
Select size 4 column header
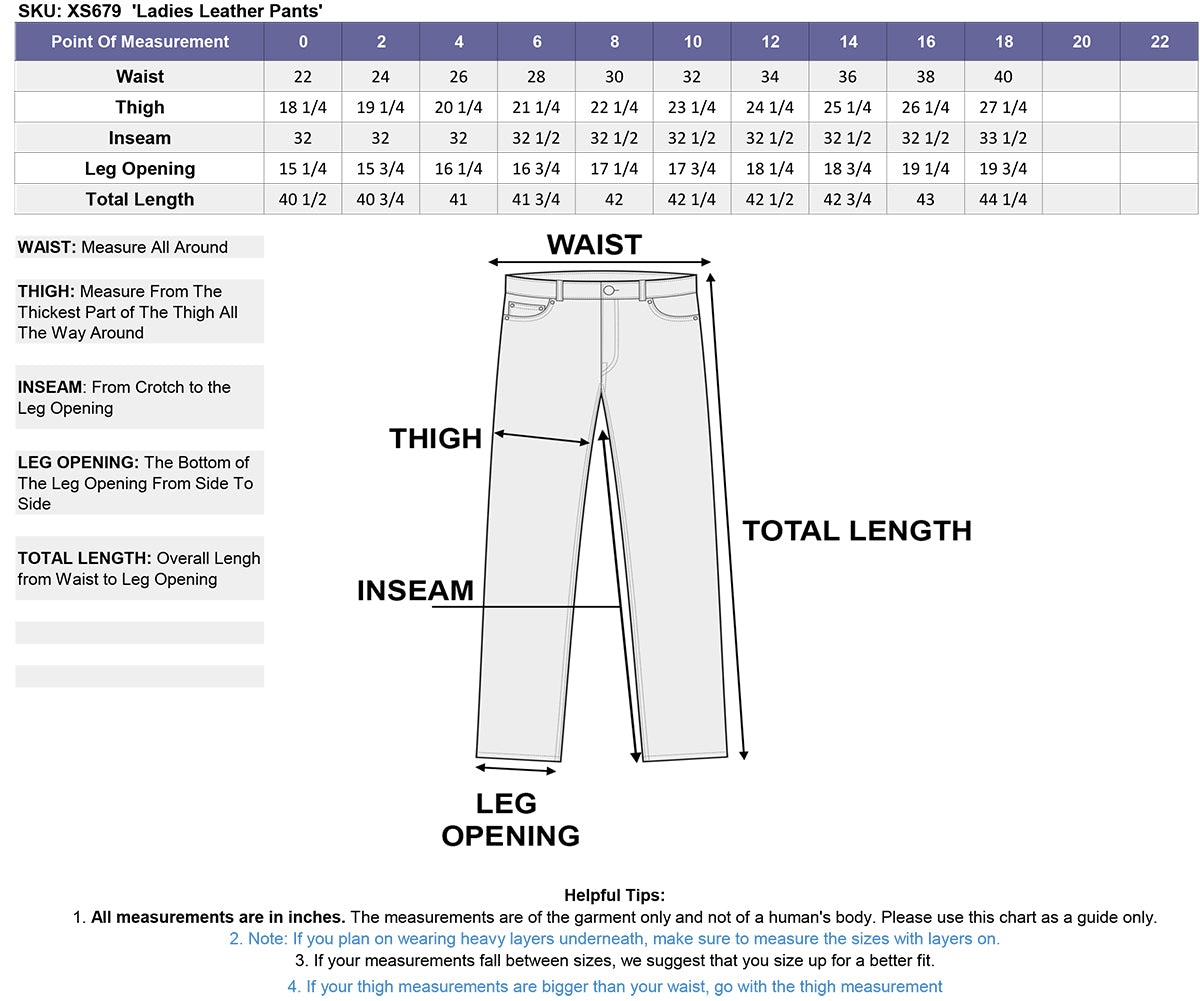(459, 42)
